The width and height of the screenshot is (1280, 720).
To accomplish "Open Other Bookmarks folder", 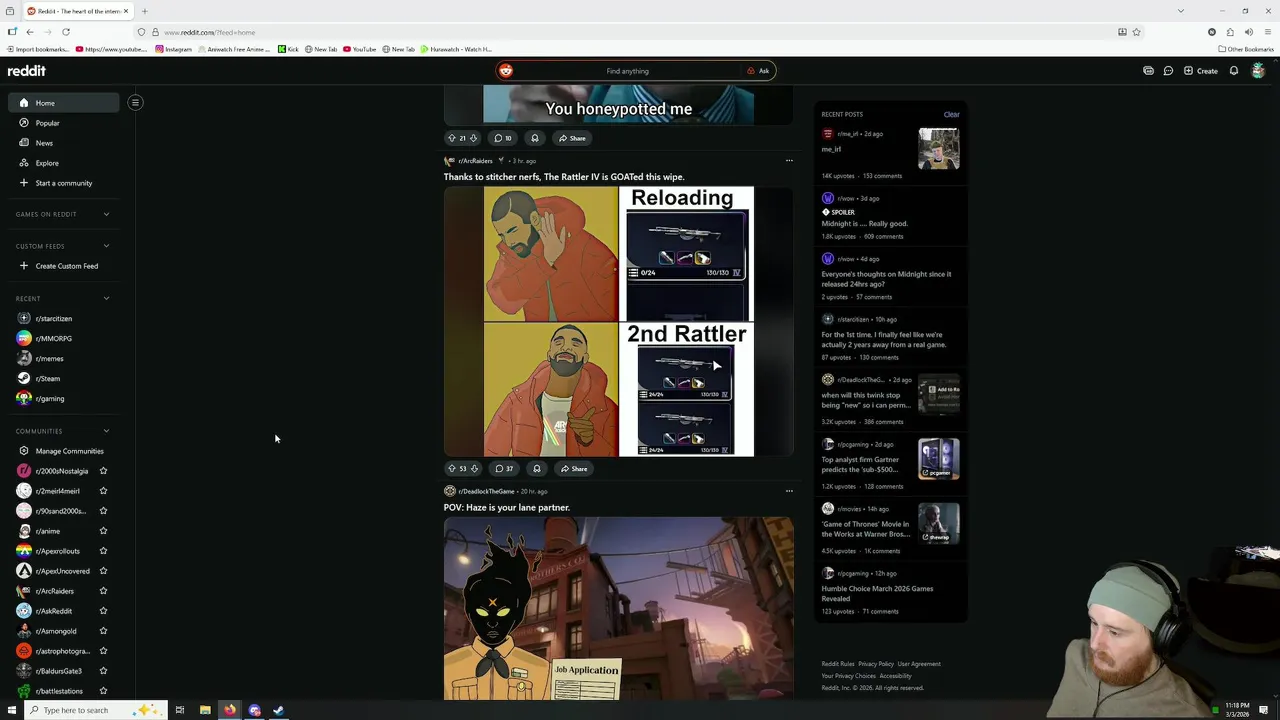I will [1246, 49].
